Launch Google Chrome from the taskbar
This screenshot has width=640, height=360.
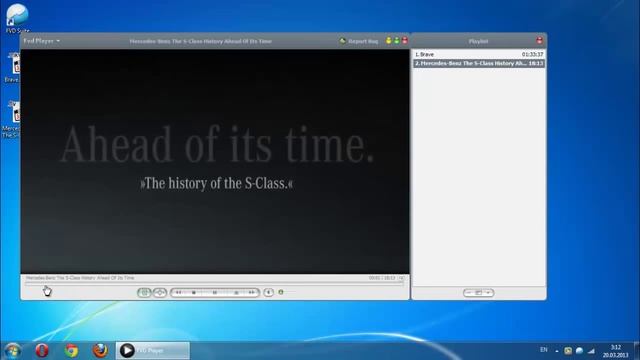[71, 351]
